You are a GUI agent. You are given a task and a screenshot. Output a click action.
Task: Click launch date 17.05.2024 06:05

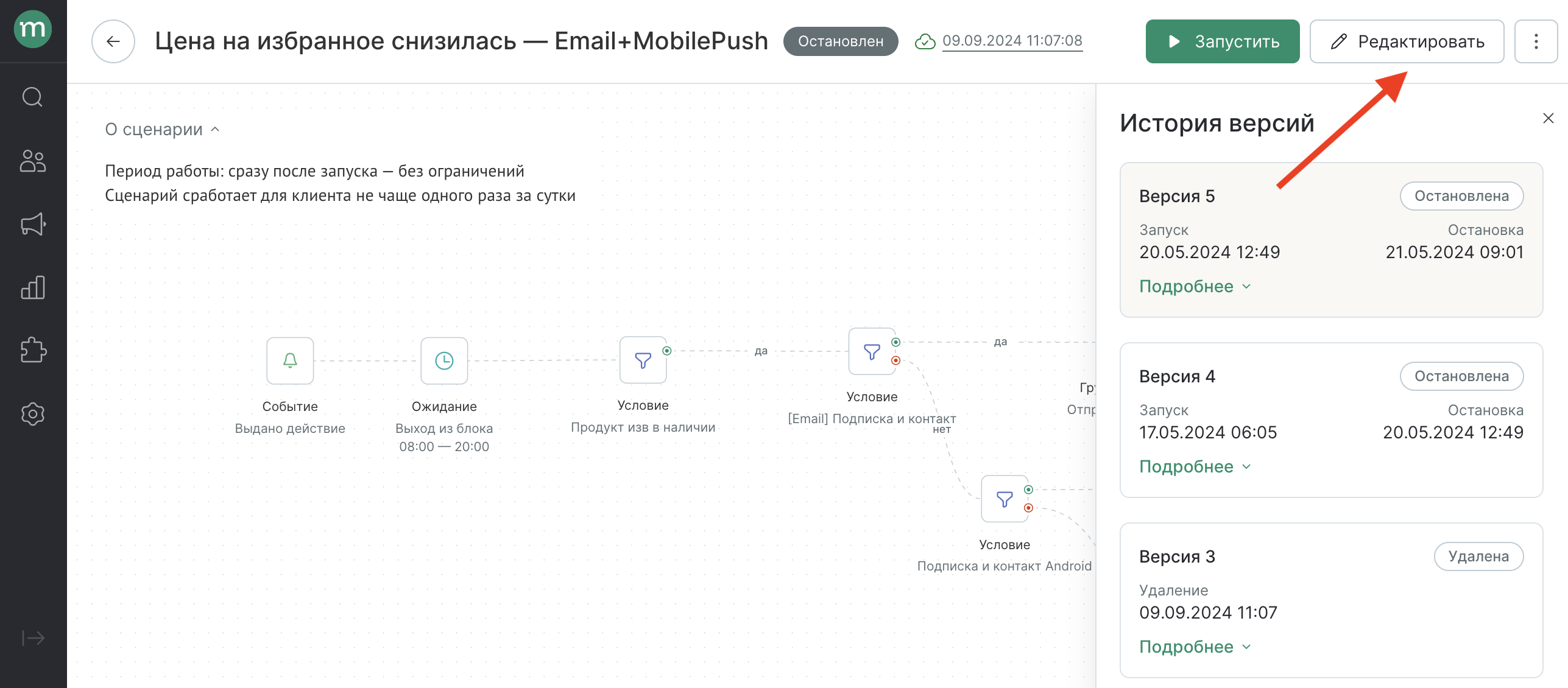[x=1208, y=432]
